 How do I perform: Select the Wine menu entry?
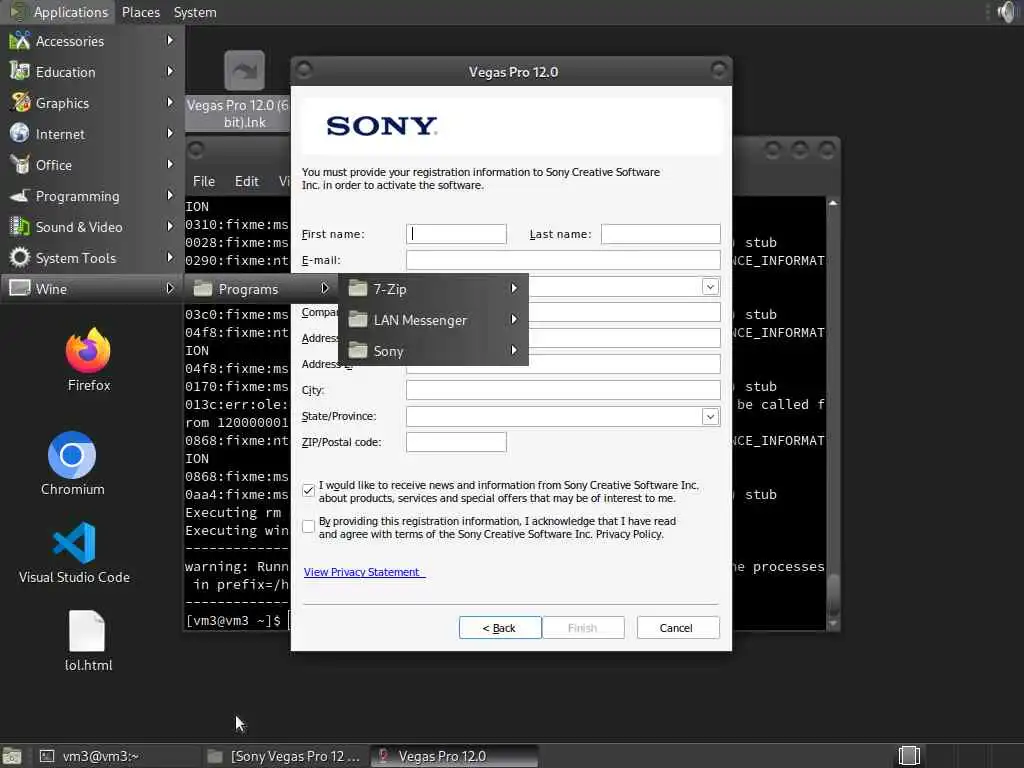(x=92, y=289)
